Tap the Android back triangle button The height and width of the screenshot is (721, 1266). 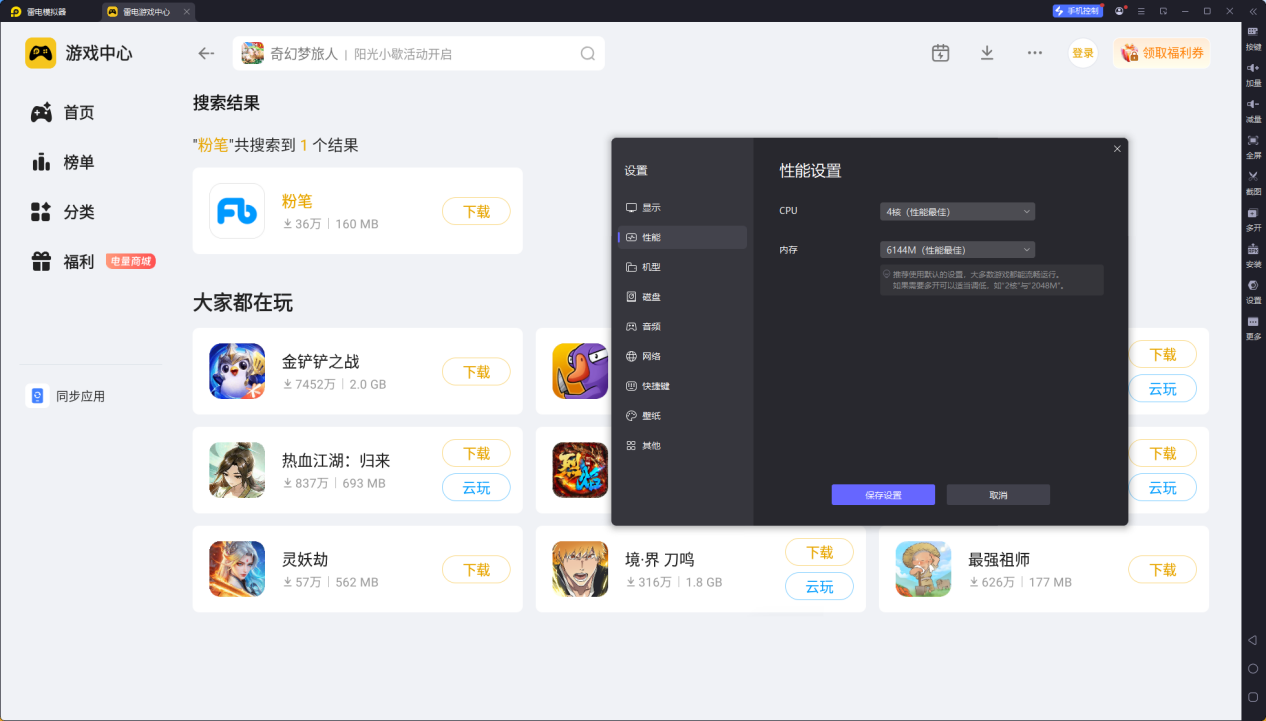tap(1252, 639)
